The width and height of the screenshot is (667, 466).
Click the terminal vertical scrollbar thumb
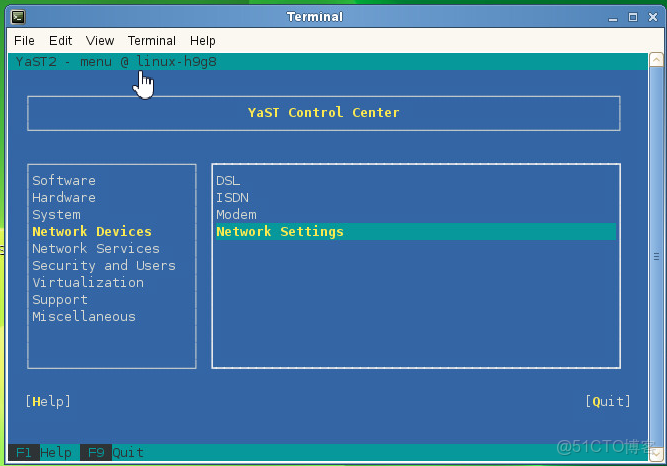click(656, 256)
